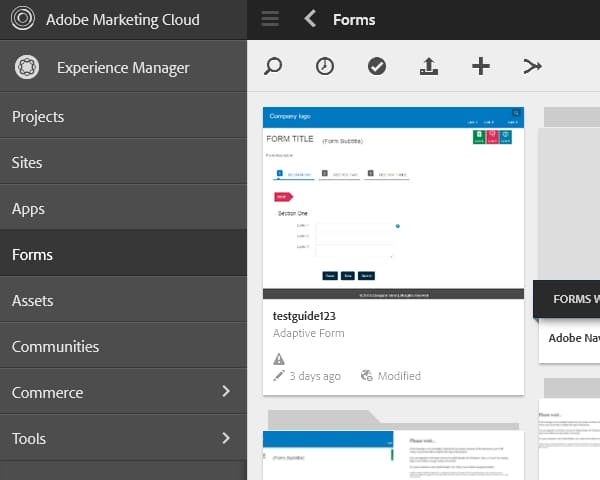Viewport: 600px width, 480px height.
Task: Click the testguide123 form preview thumbnail
Action: point(393,198)
